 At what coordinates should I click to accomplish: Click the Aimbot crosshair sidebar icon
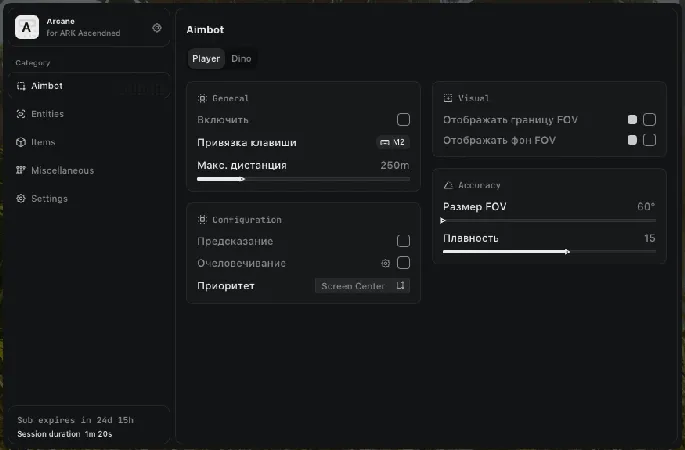click(21, 86)
